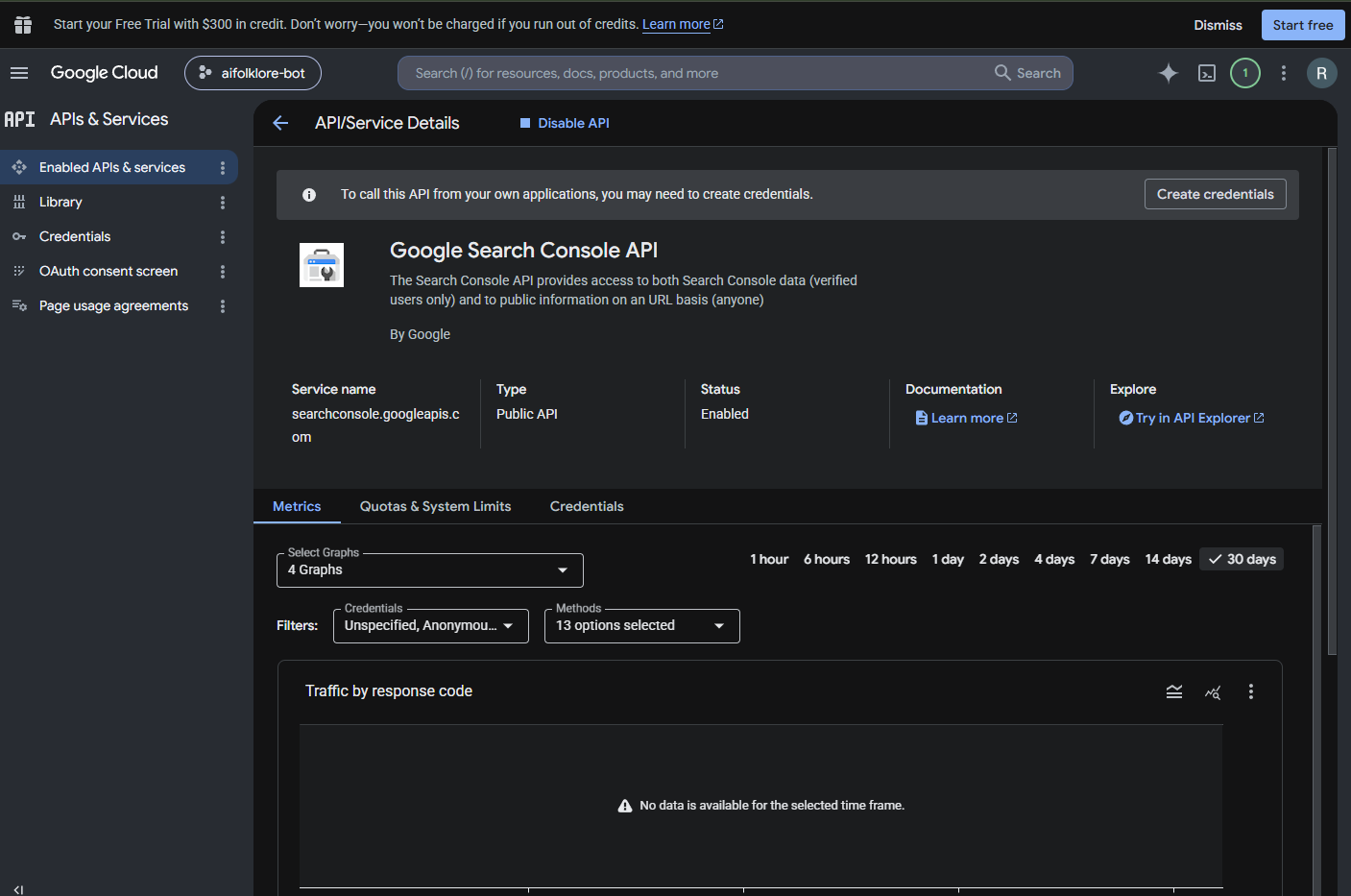
Task: Open Enabled APIs & services in sidebar
Action: pyautogui.click(x=112, y=167)
